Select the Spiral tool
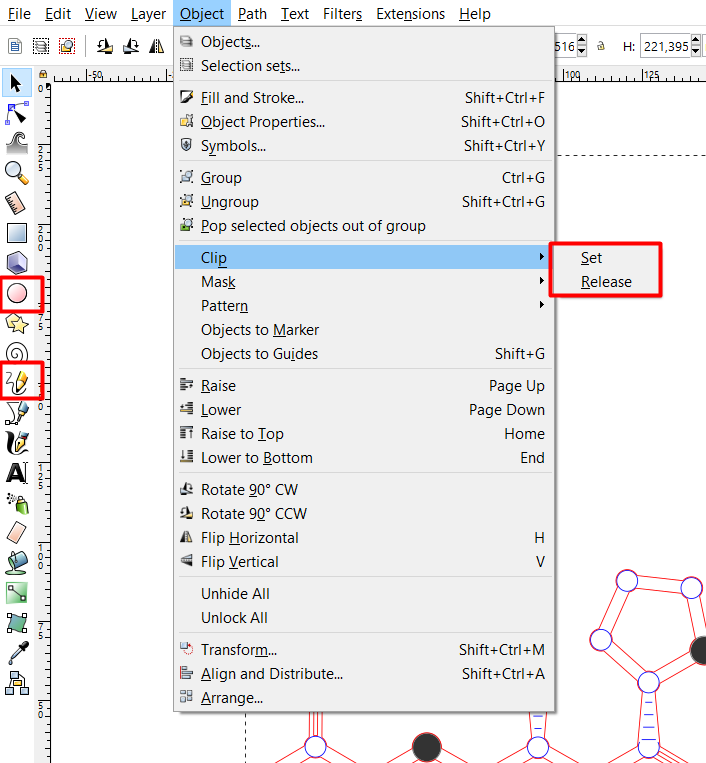 pyautogui.click(x=17, y=353)
